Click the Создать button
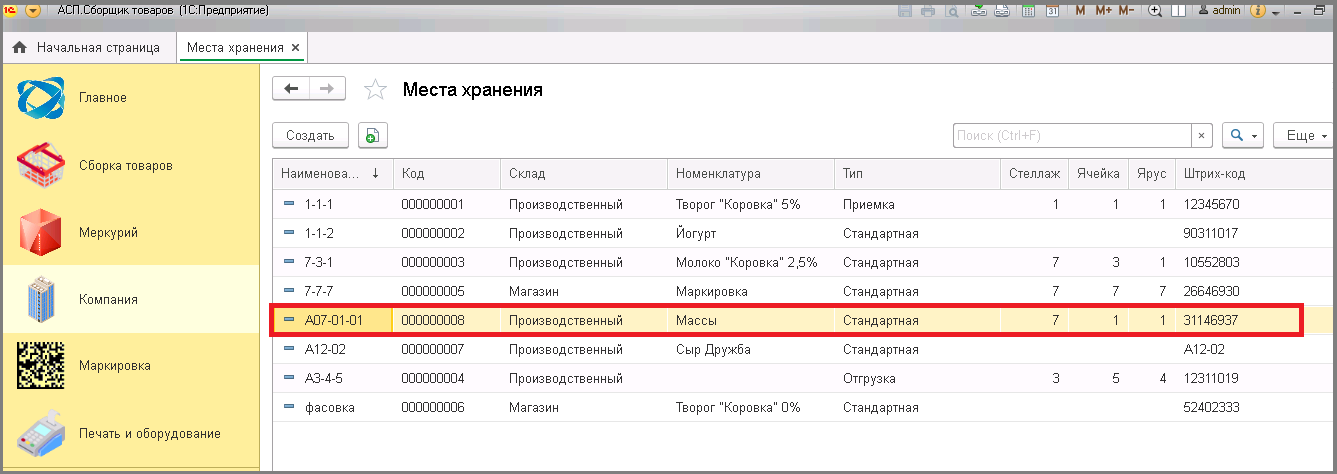 pos(310,135)
